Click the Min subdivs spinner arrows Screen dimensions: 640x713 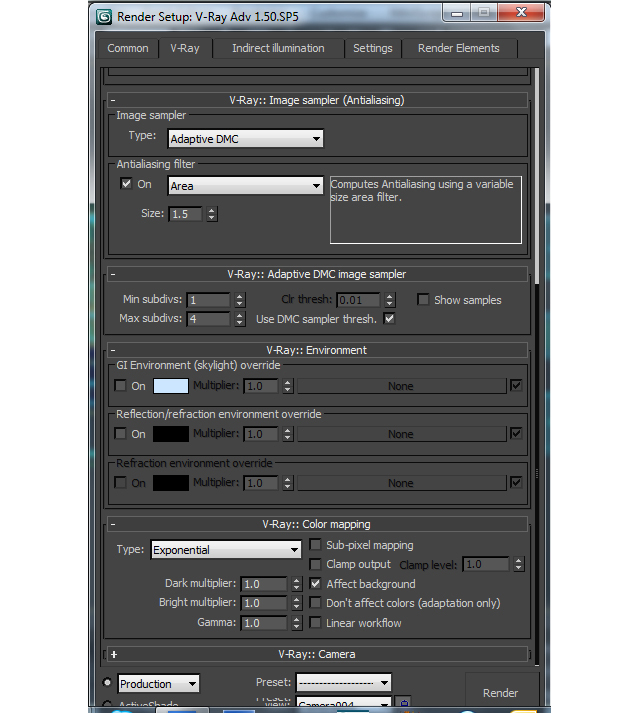click(240, 300)
